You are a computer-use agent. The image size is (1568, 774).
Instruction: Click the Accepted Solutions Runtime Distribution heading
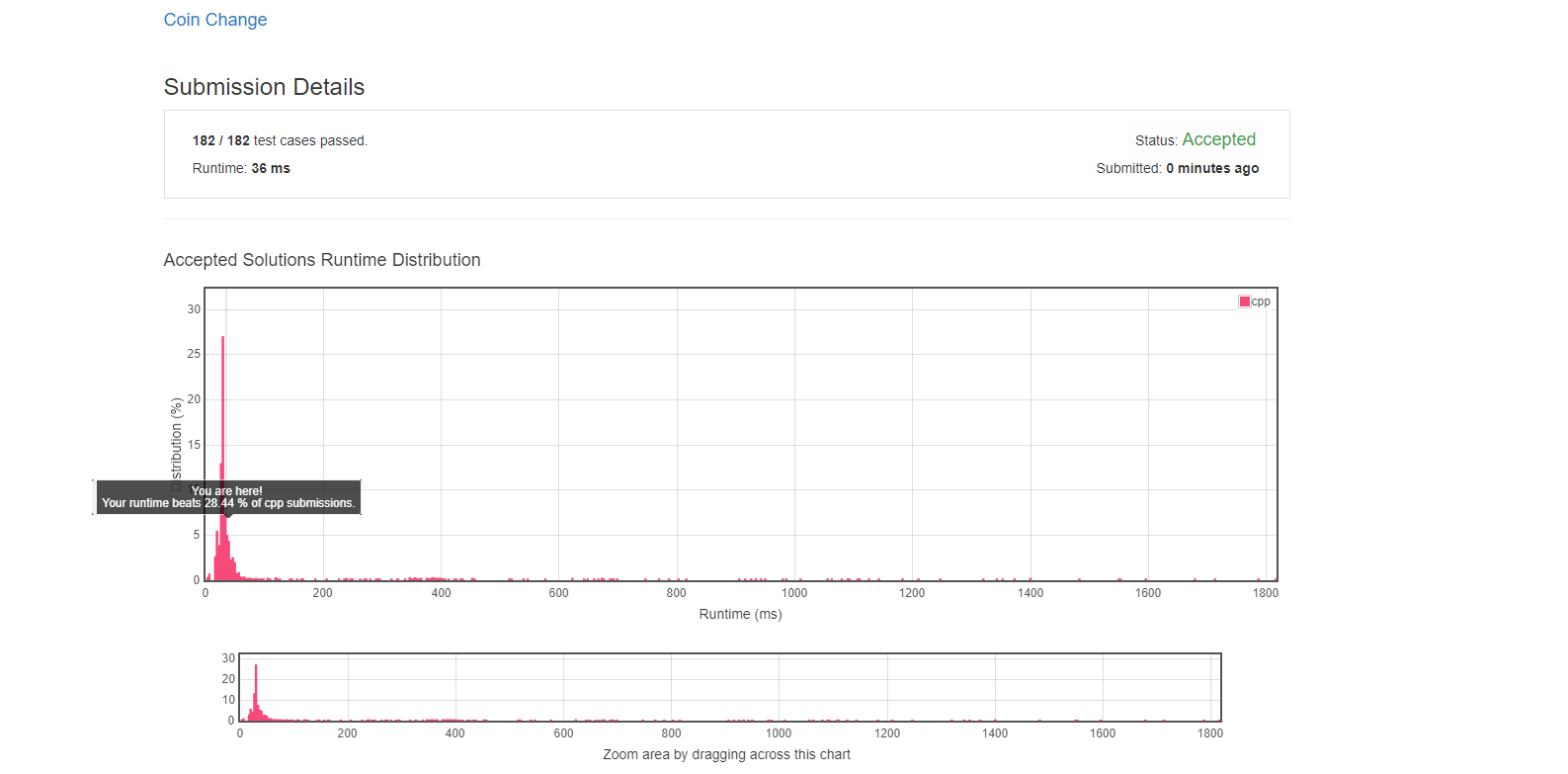point(322,260)
